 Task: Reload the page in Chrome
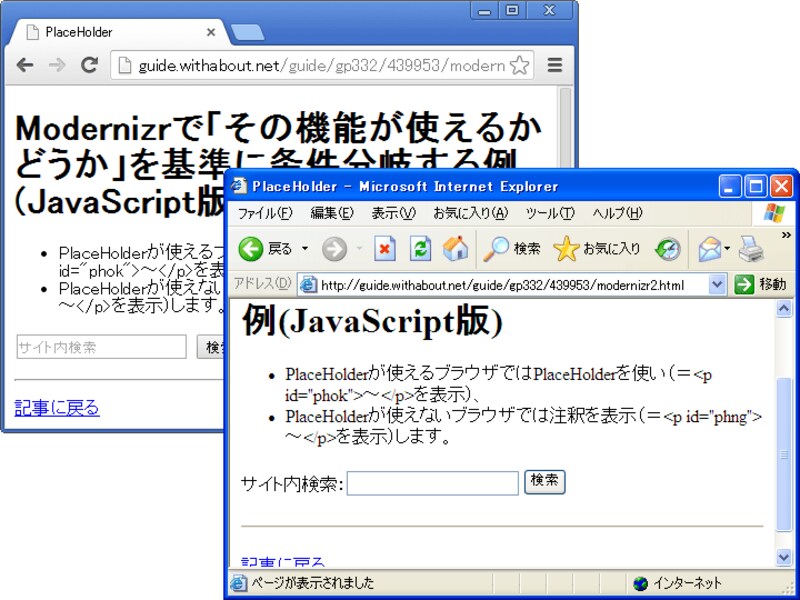pyautogui.click(x=89, y=63)
